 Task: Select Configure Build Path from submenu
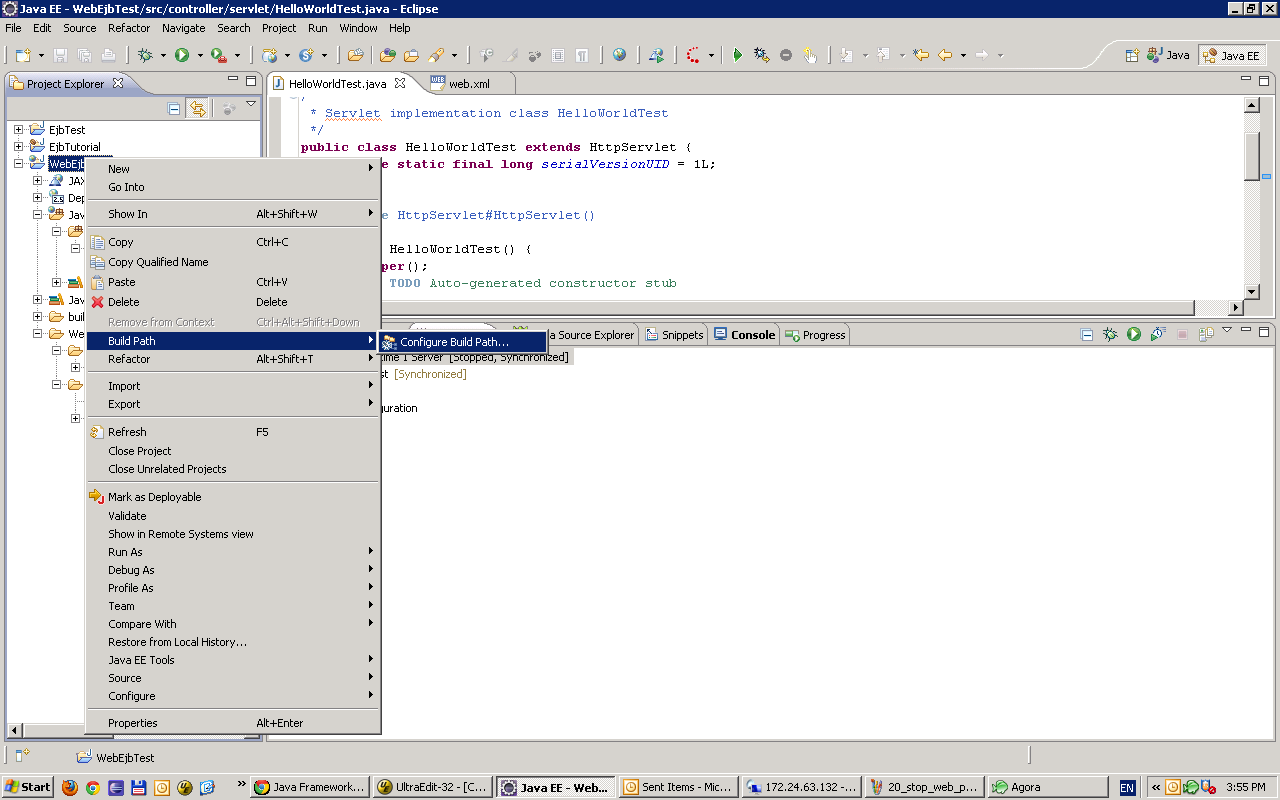(460, 341)
